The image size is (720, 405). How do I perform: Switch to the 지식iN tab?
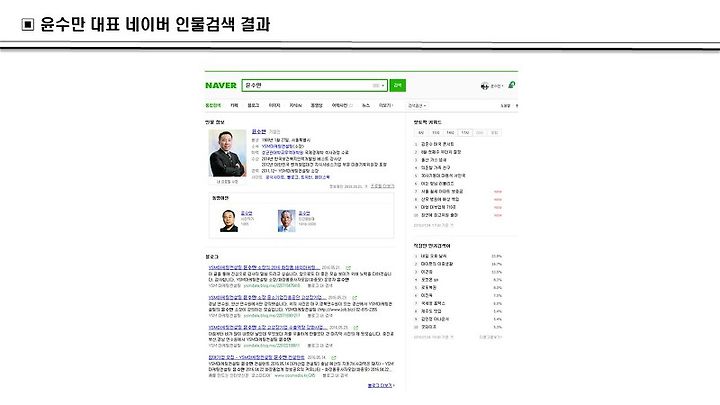(295, 106)
